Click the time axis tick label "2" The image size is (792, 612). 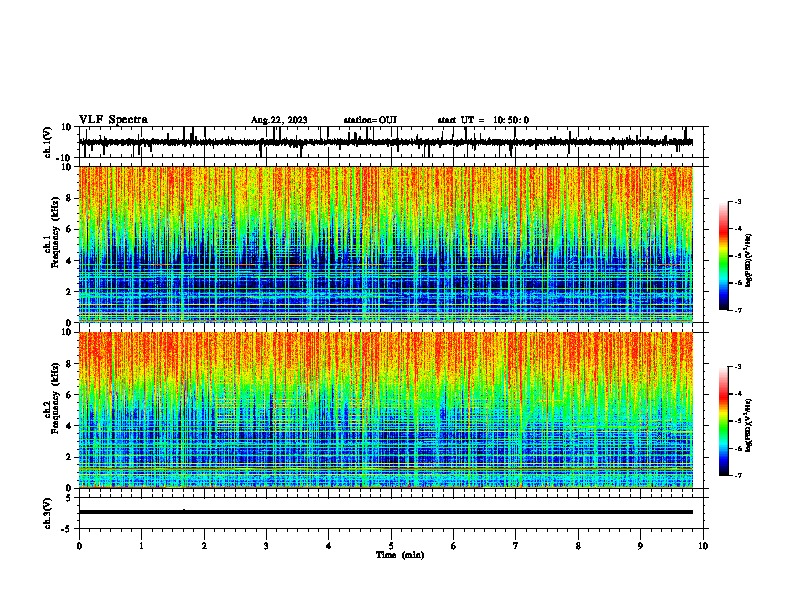[x=204, y=546]
